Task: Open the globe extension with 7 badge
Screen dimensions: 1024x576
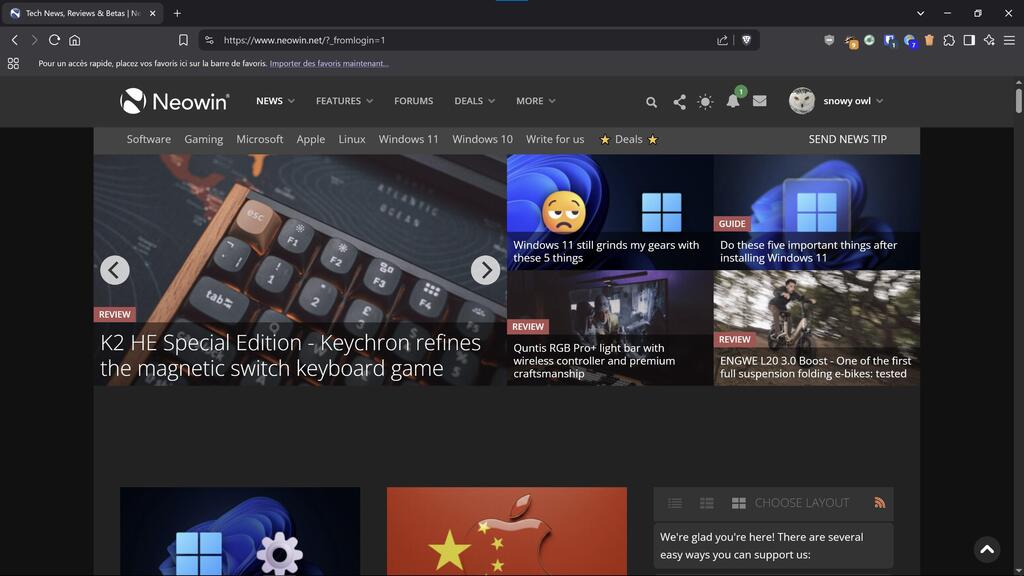Action: click(910, 41)
